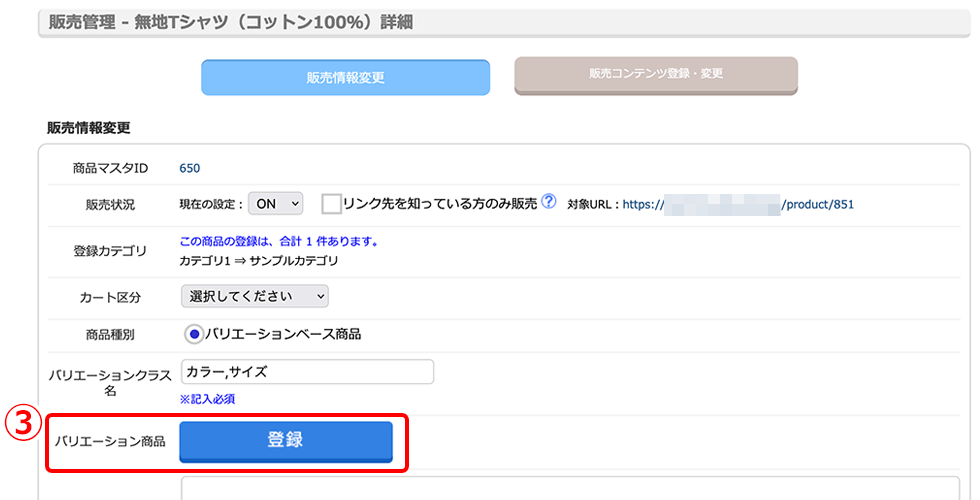Click the ※記入必須 note

(x=208, y=399)
